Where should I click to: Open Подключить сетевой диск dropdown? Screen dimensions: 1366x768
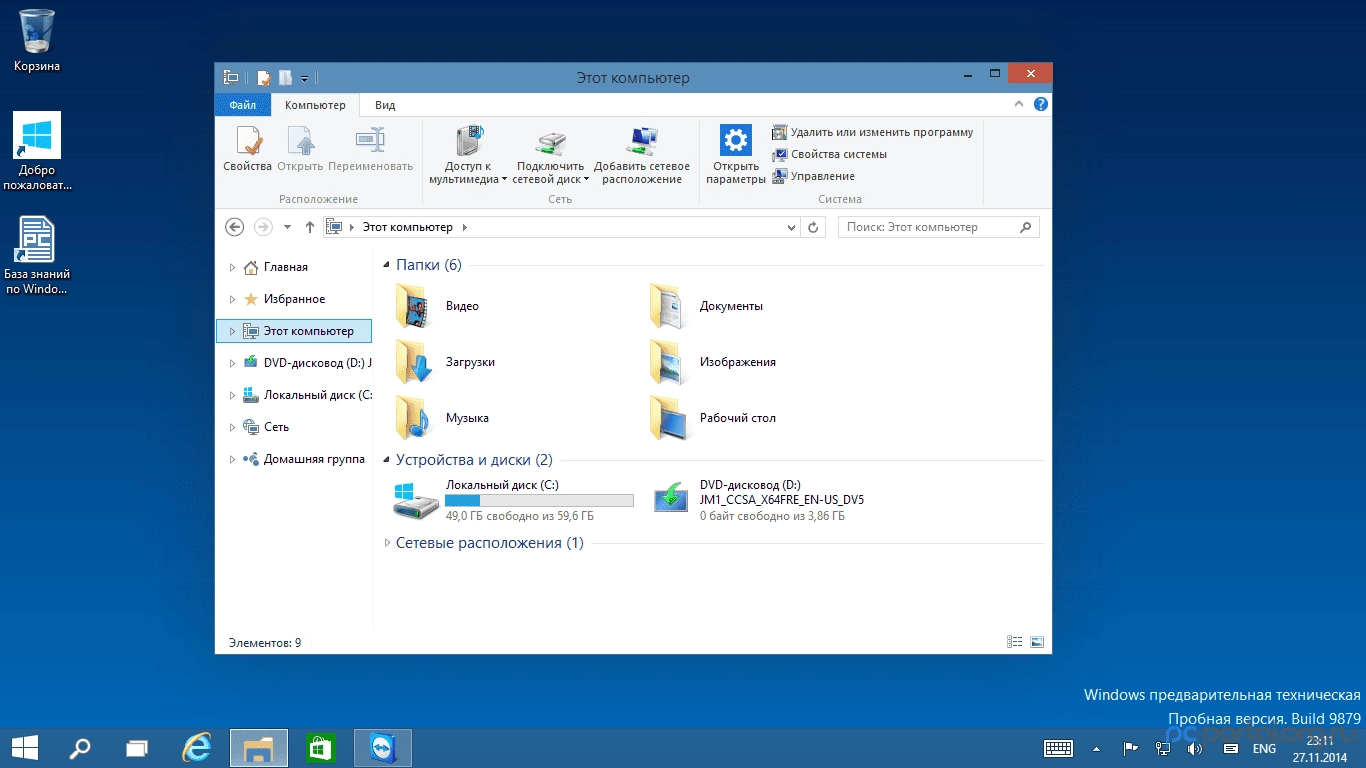[551, 154]
